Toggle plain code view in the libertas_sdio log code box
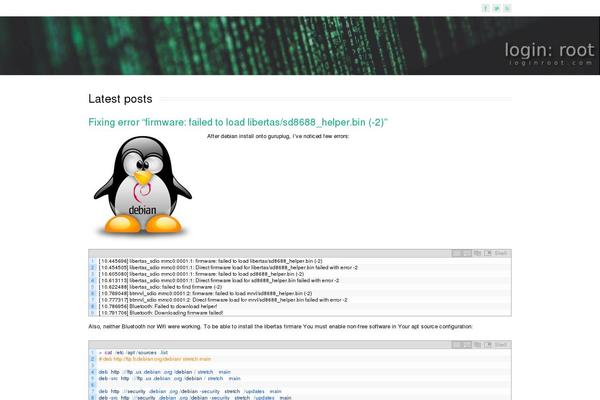The height and width of the screenshot is (400, 600). (467, 253)
